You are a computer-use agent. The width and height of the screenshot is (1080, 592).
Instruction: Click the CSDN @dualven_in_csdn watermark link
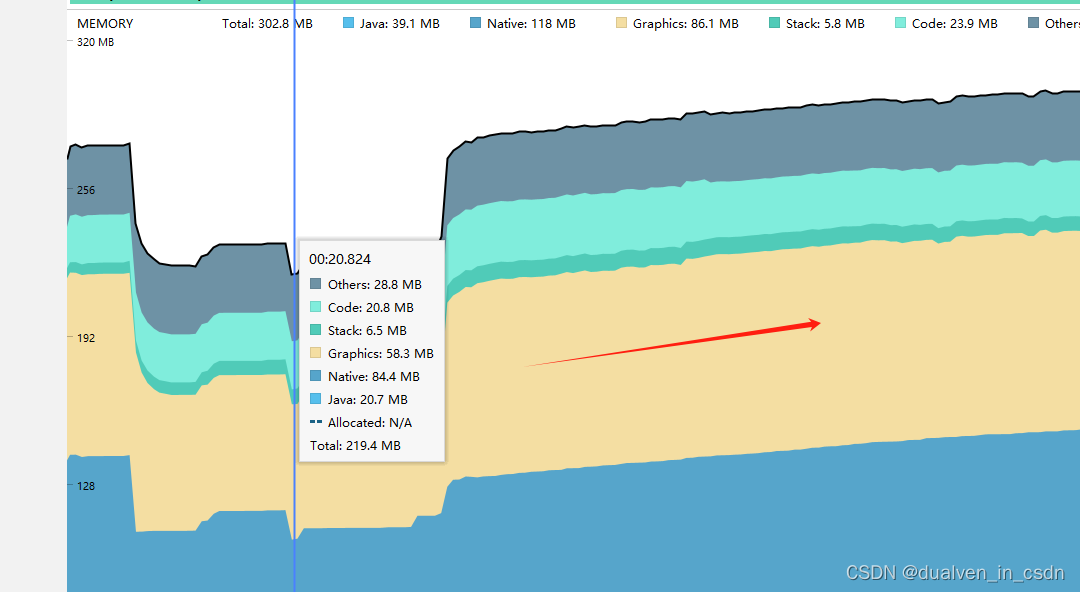click(x=955, y=572)
